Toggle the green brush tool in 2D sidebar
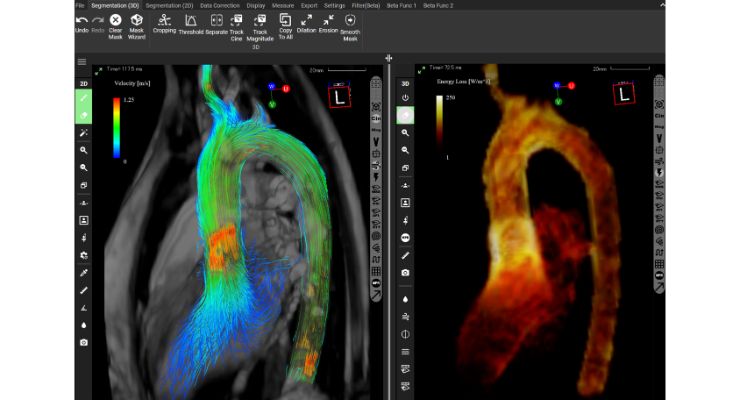740x400 pixels. click(84, 98)
